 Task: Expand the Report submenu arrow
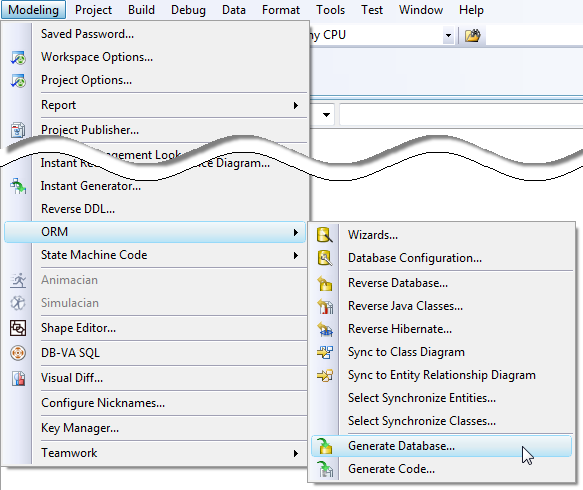[x=296, y=105]
